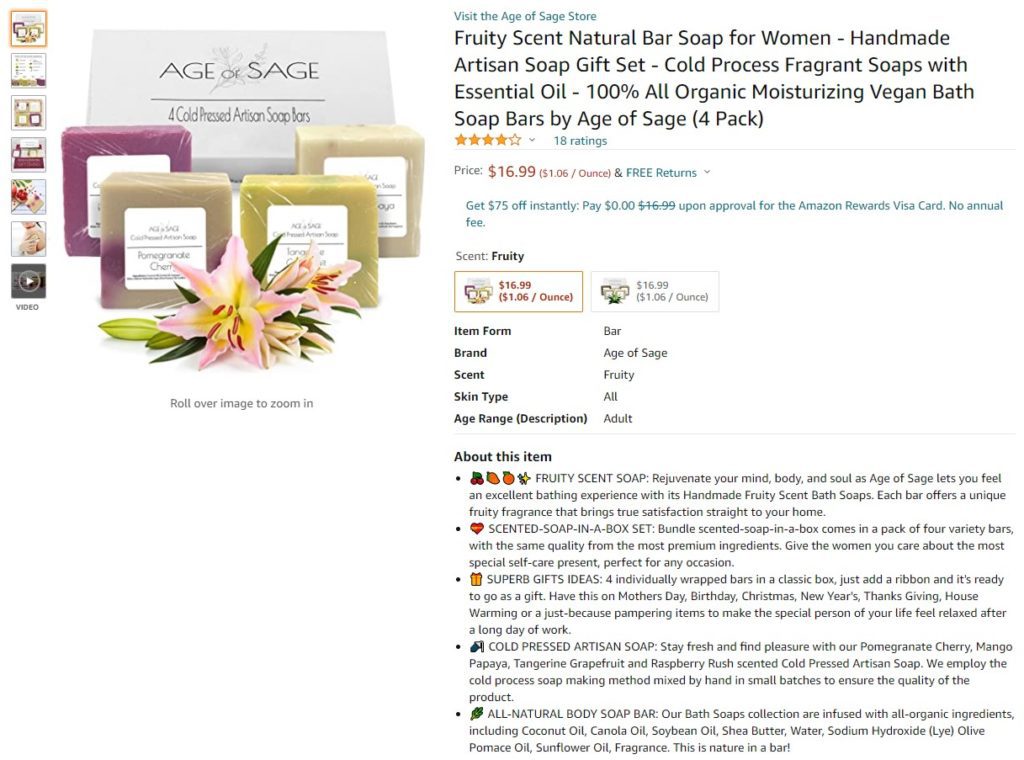View the second product image thumbnail
Image resolution: width=1024 pixels, height=760 pixels.
click(28, 71)
